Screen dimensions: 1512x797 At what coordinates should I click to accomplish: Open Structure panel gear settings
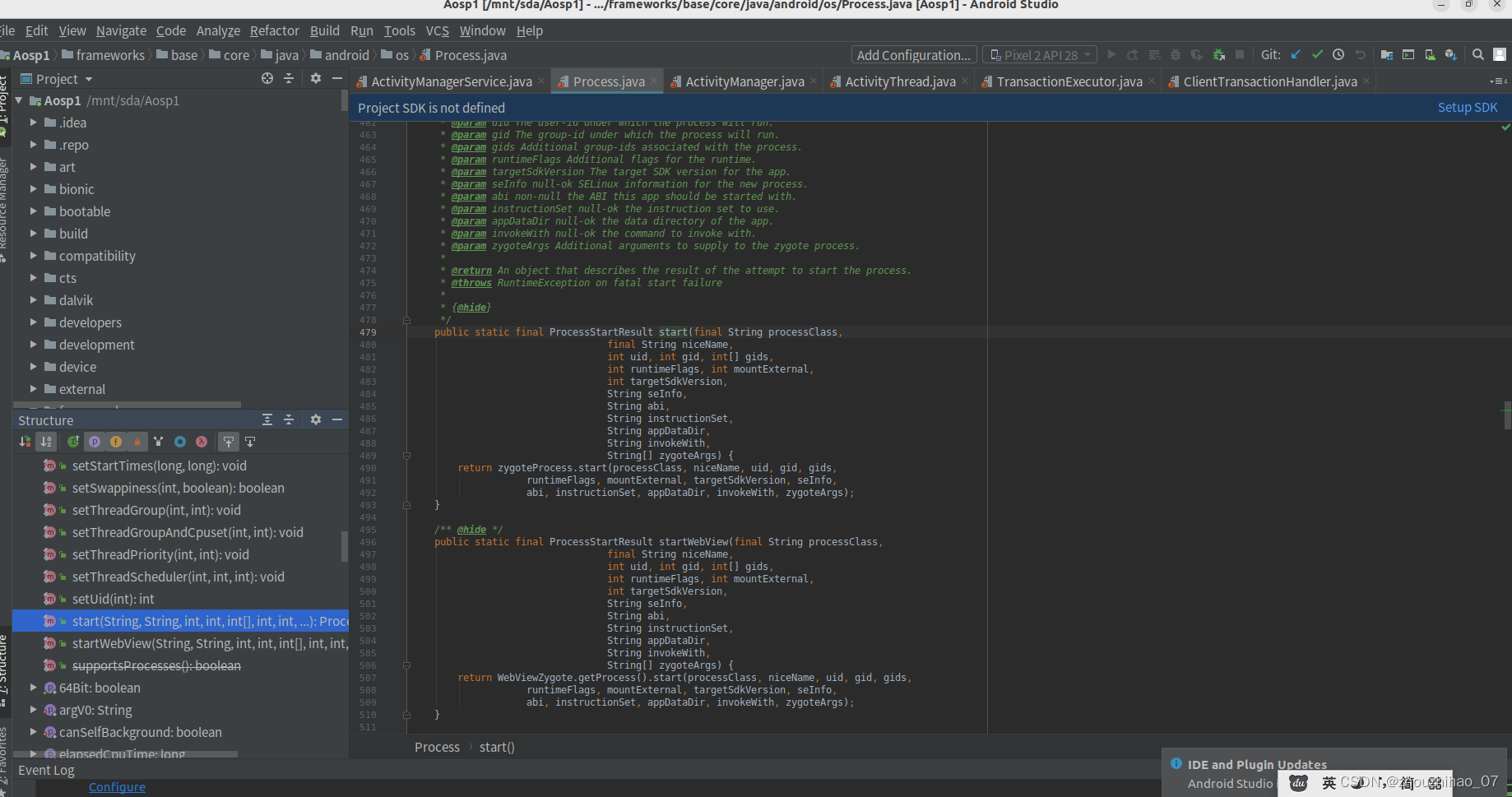[316, 419]
